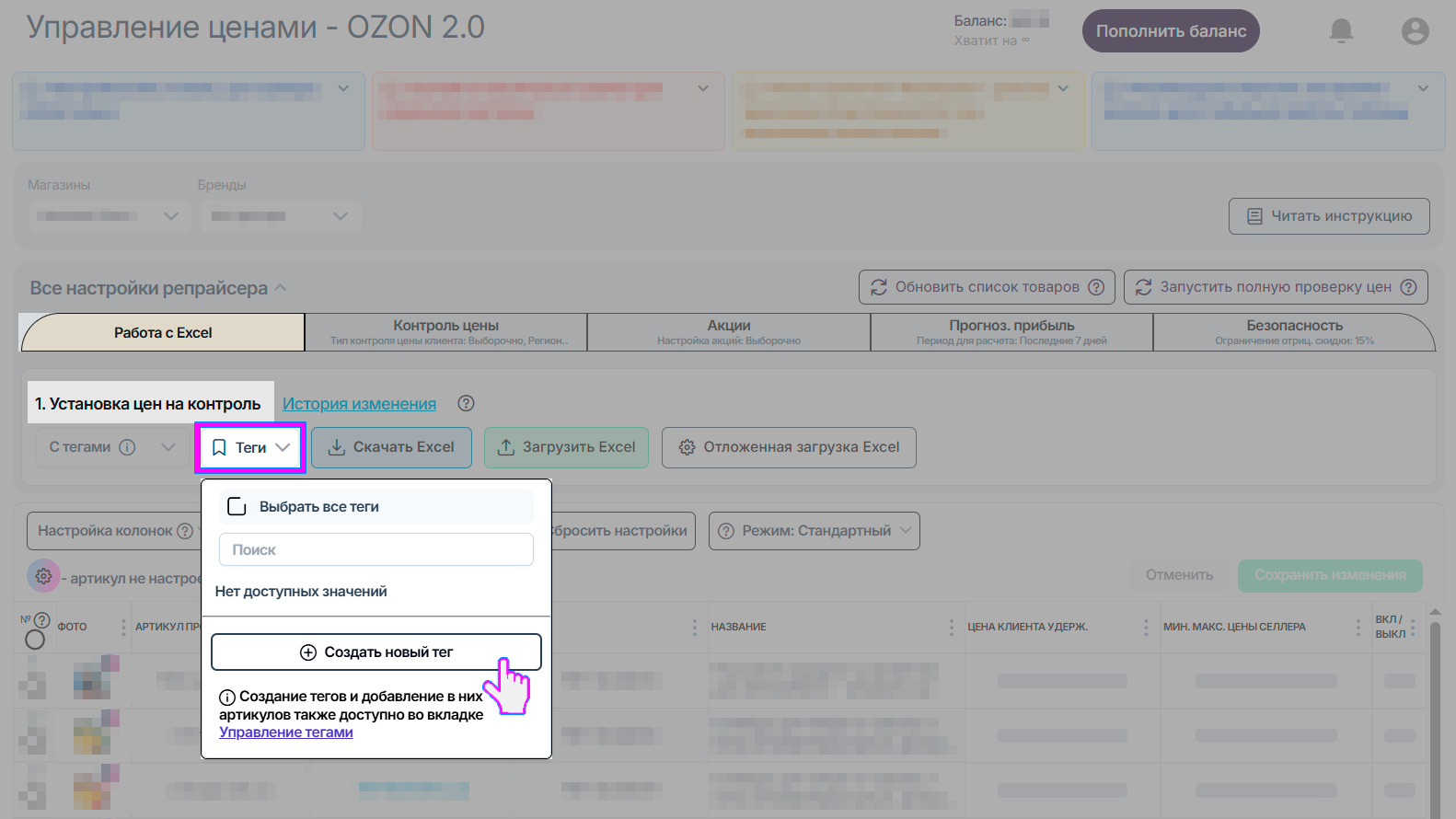Click help icon in Настройка колонок
The height and width of the screenshot is (819, 1456).
pos(185,531)
